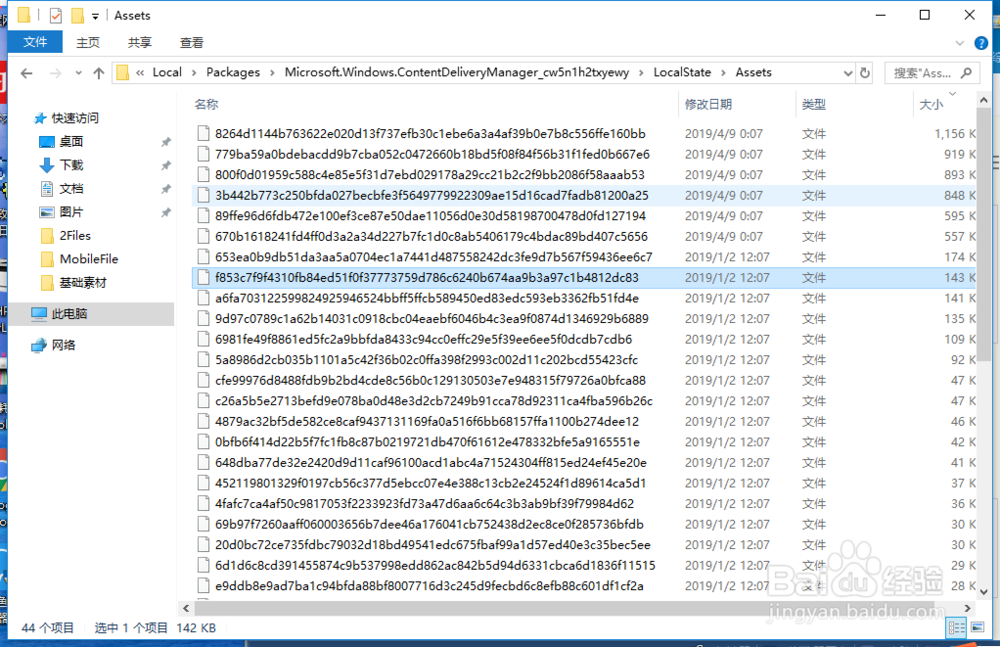Expand the chevron after Packages breadcrumb
Screen dimensions: 1000x647
point(272,73)
